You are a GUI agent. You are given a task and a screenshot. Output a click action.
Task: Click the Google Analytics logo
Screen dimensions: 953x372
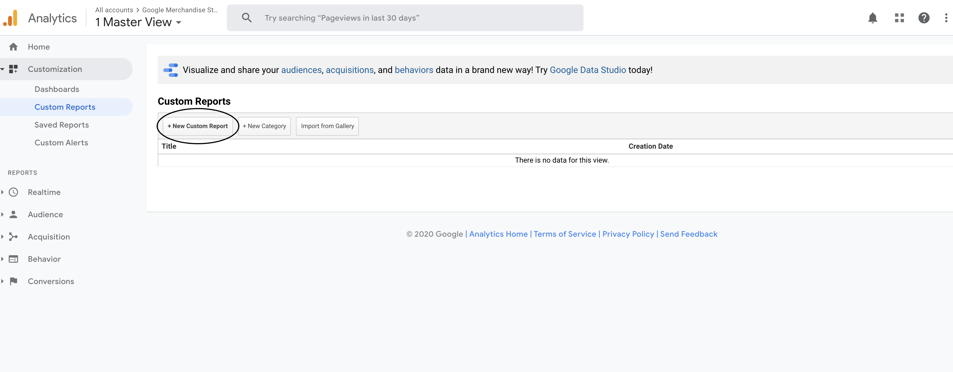10,18
